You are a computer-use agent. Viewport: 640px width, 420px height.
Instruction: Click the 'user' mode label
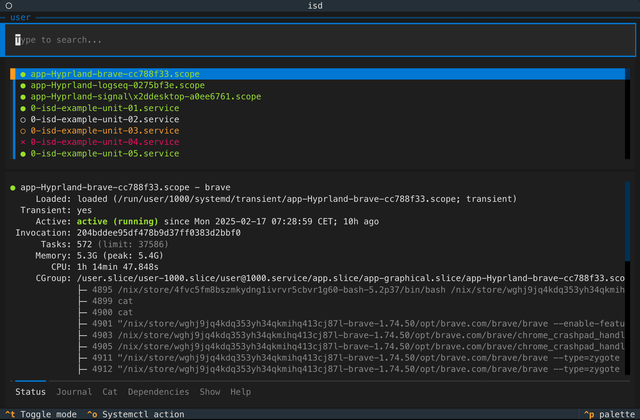tap(20, 17)
